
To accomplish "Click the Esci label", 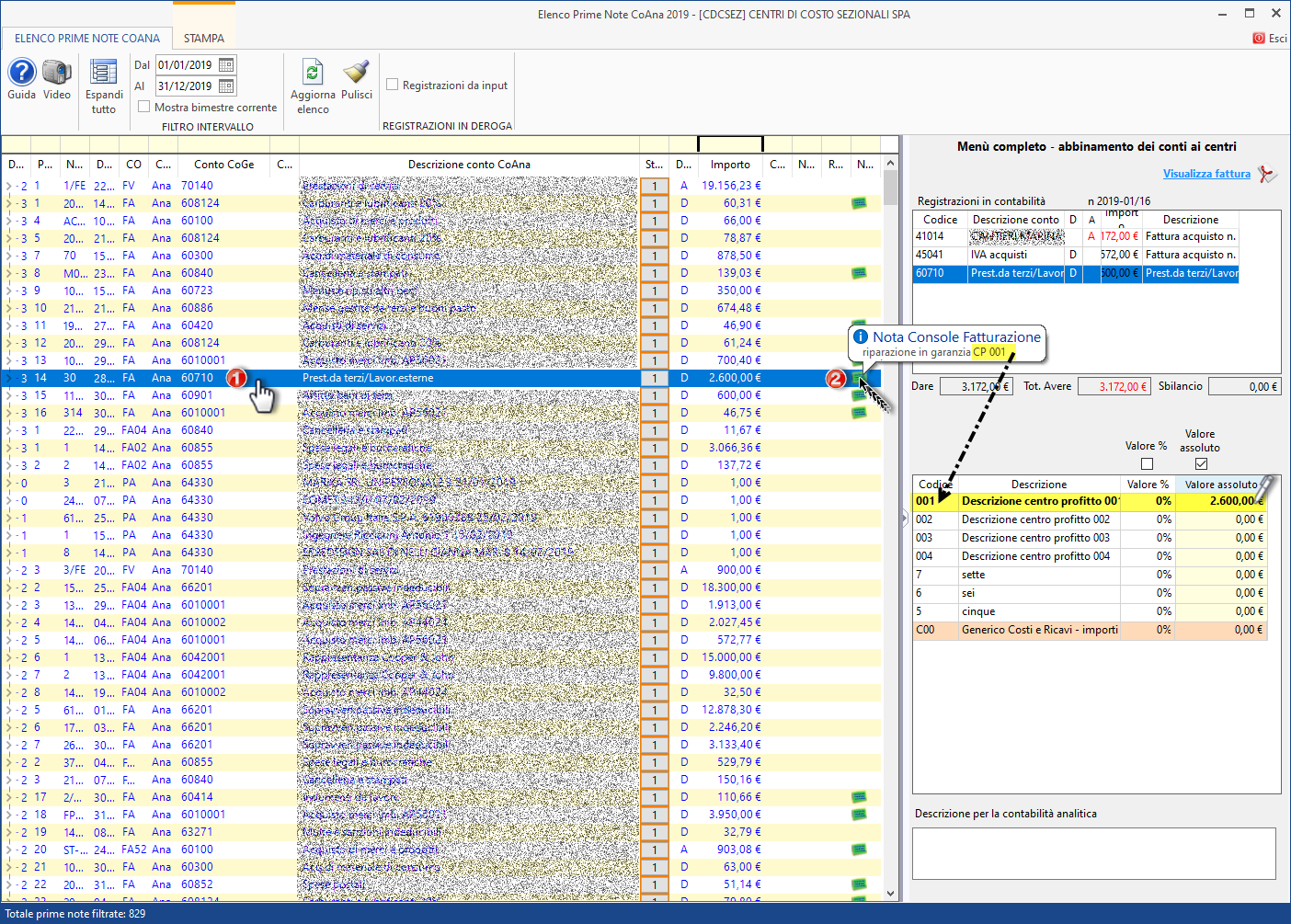I will point(1278,39).
